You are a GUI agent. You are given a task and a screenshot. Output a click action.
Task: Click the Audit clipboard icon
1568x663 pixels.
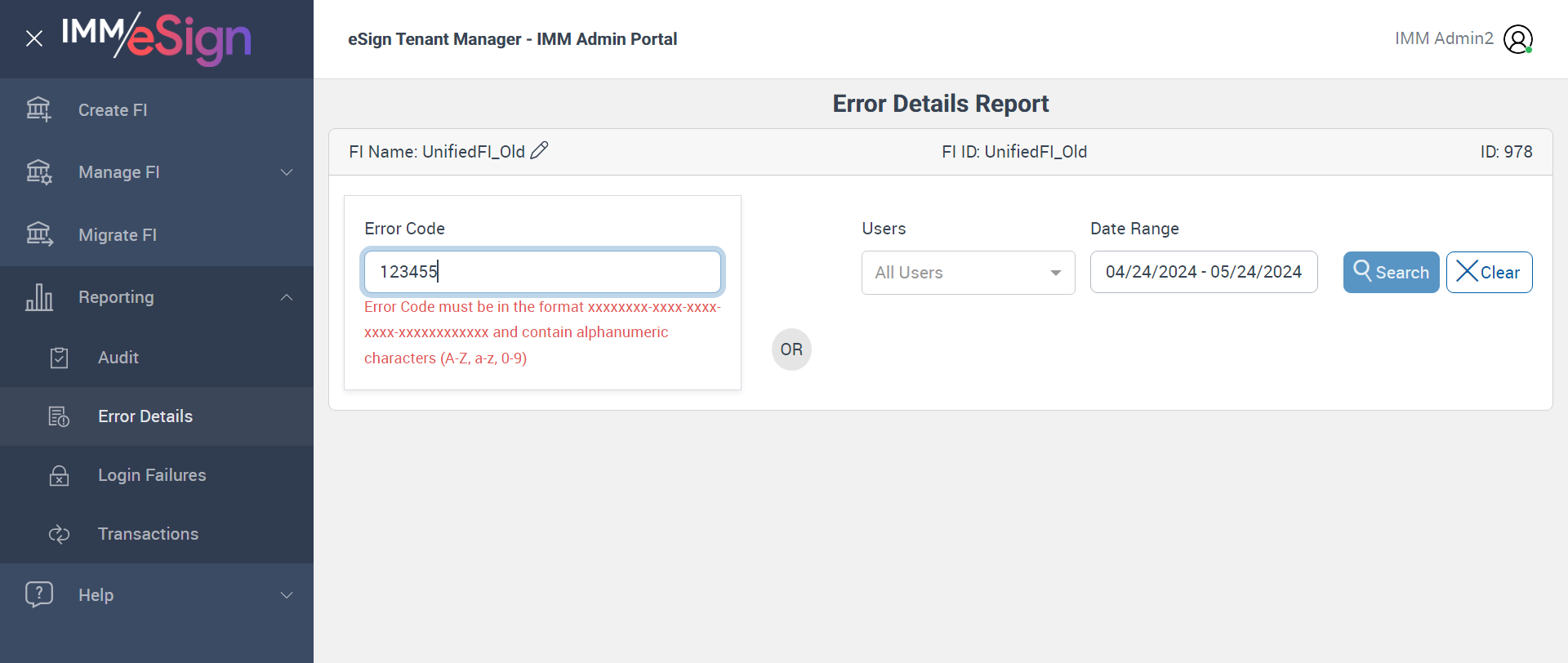pos(59,358)
